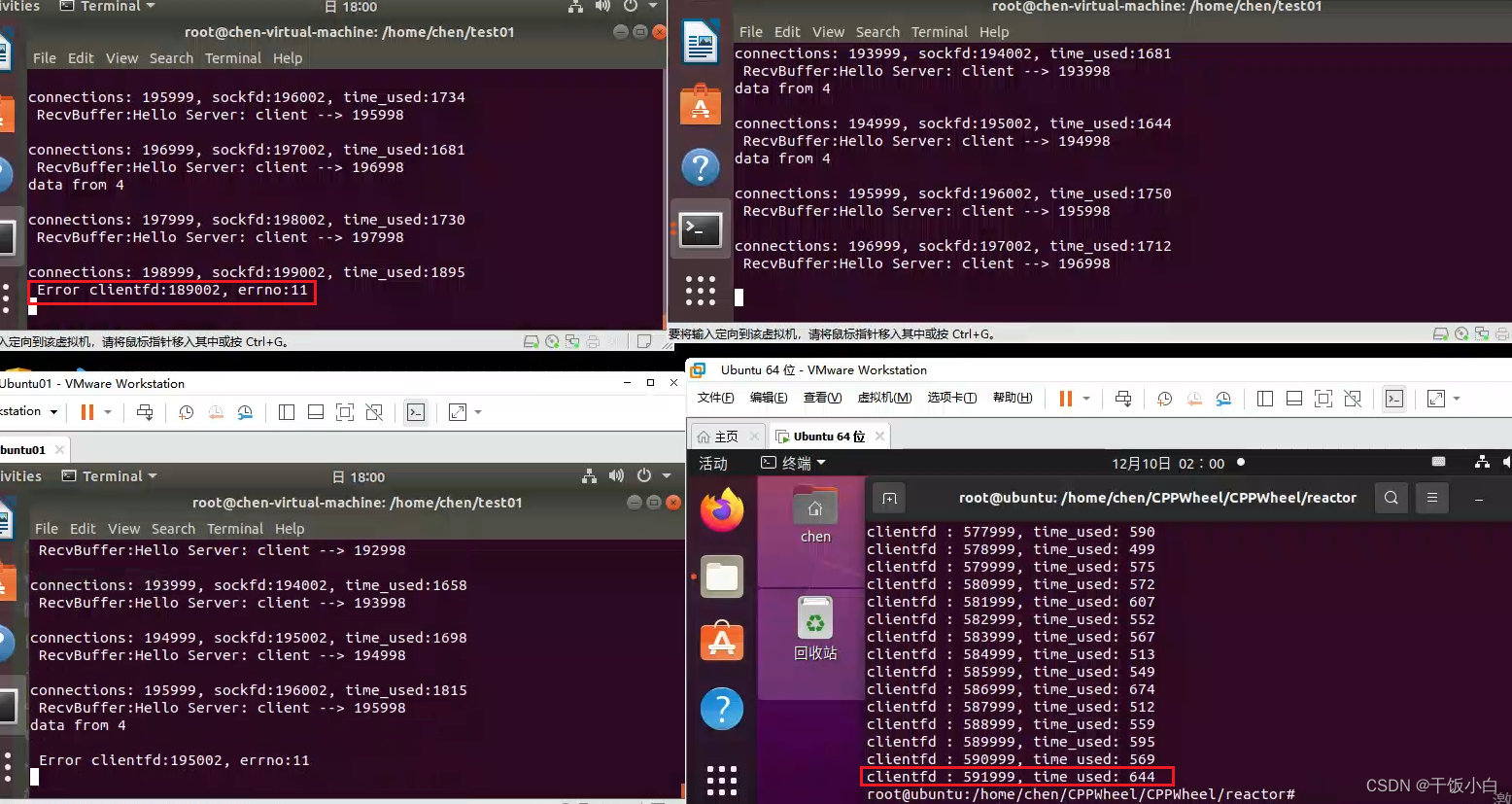Screen dimensions: 1512x804
Task: Expand stretch options arrow in Ubuntu01 toolbar
Action: pos(478,412)
